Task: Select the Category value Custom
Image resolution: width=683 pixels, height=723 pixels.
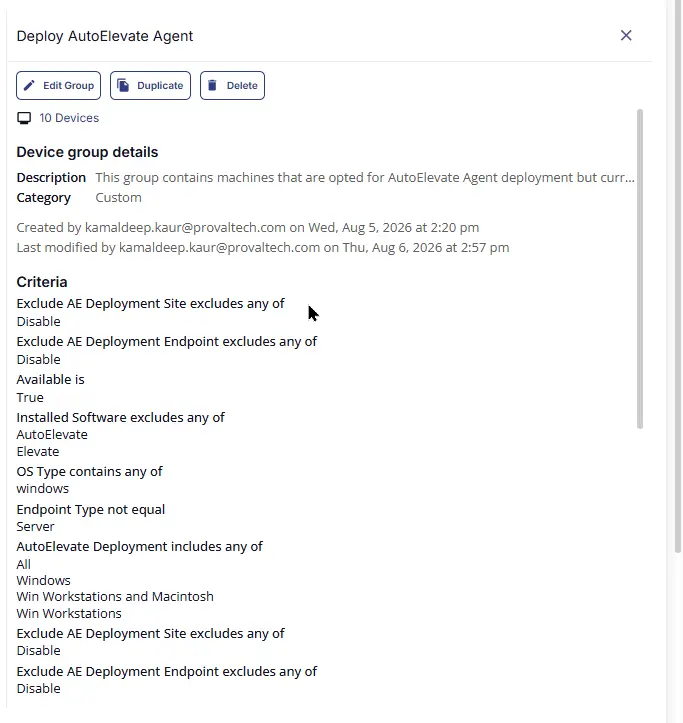Action: [119, 197]
